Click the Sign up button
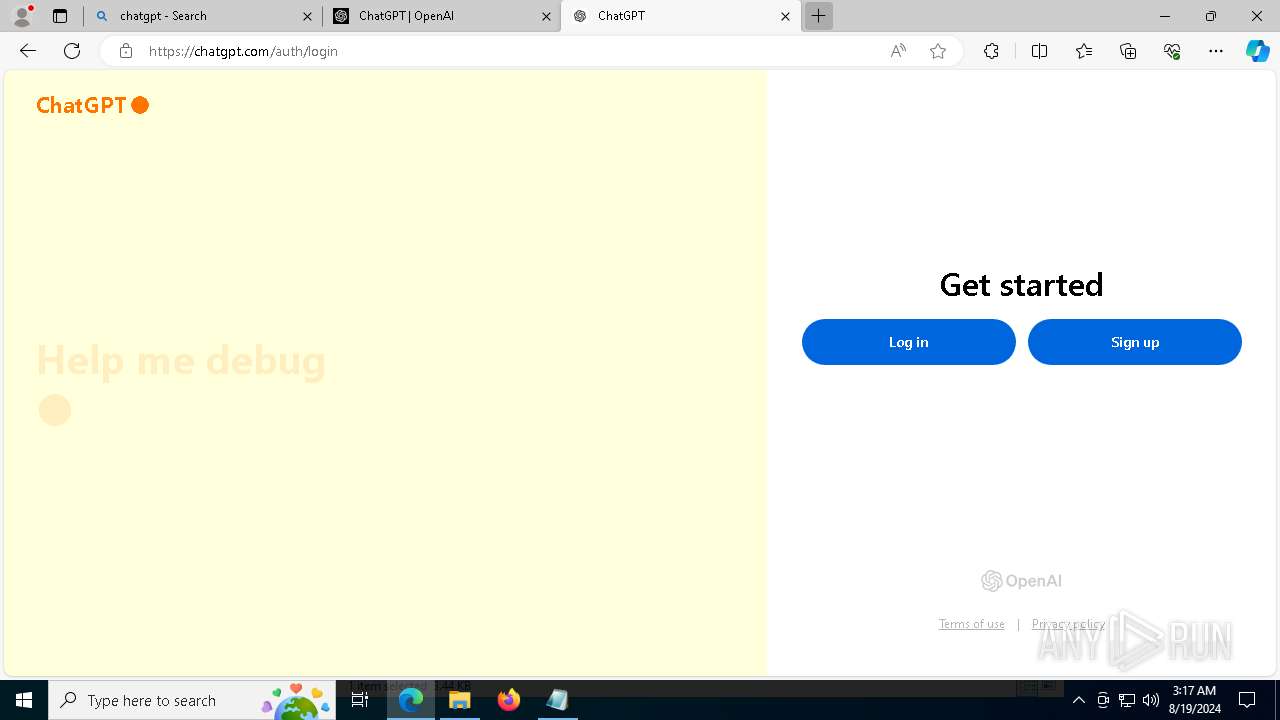1280x720 pixels. coord(1135,342)
